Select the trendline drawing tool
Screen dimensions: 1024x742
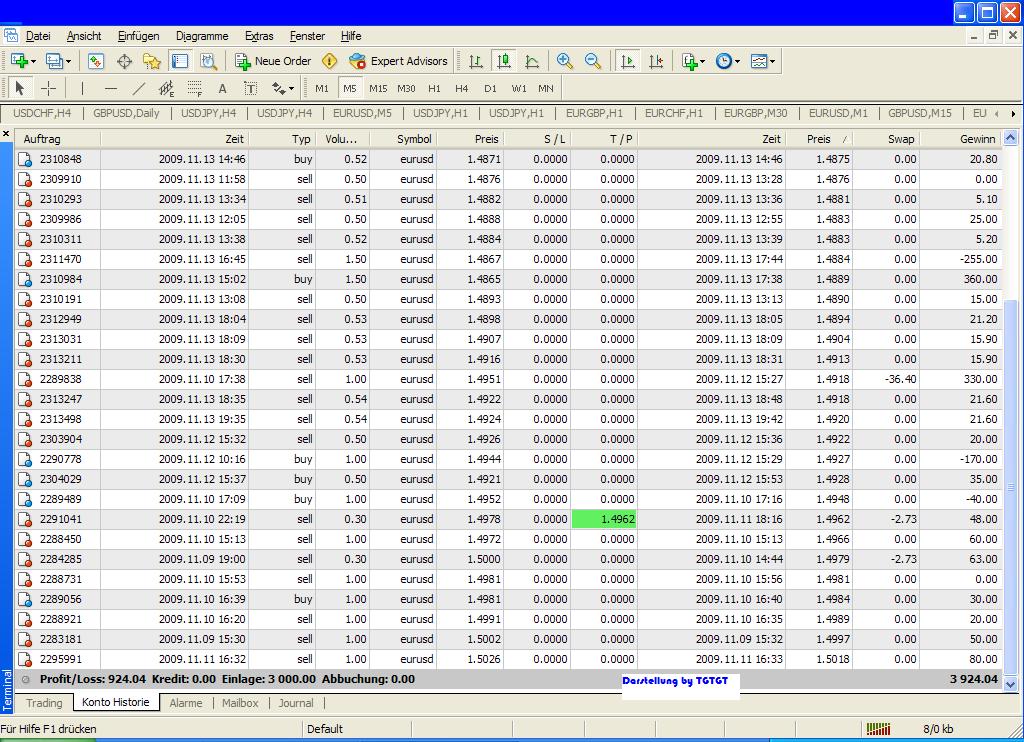[x=139, y=88]
